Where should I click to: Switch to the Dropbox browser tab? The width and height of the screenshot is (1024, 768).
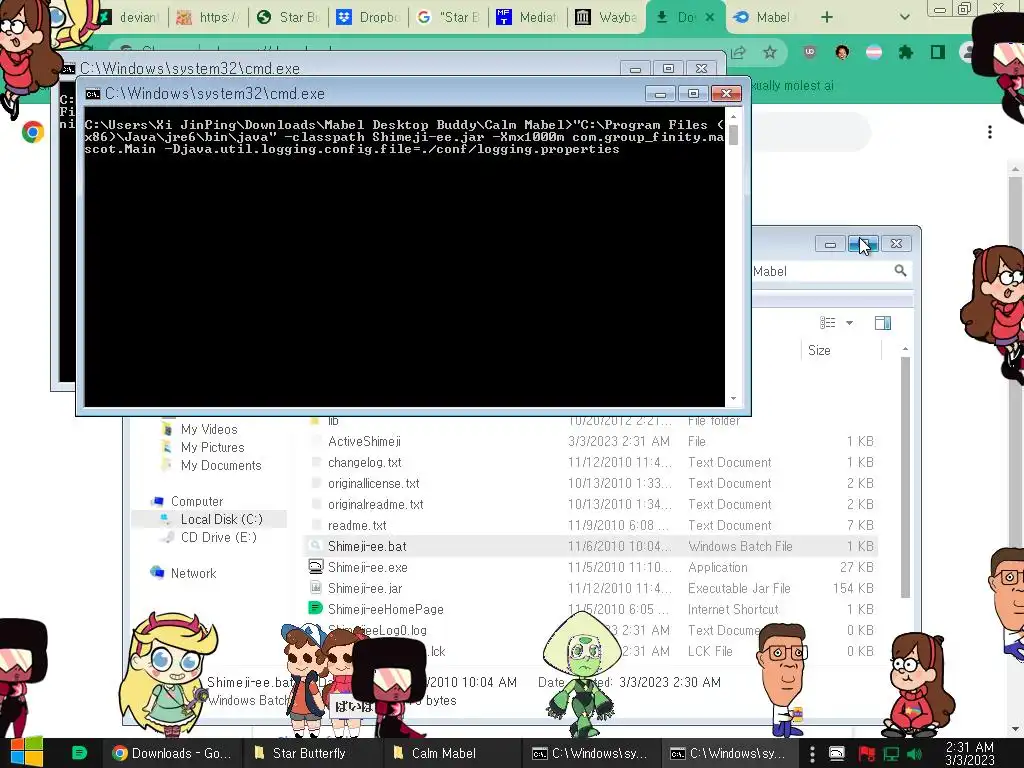[x=369, y=17]
